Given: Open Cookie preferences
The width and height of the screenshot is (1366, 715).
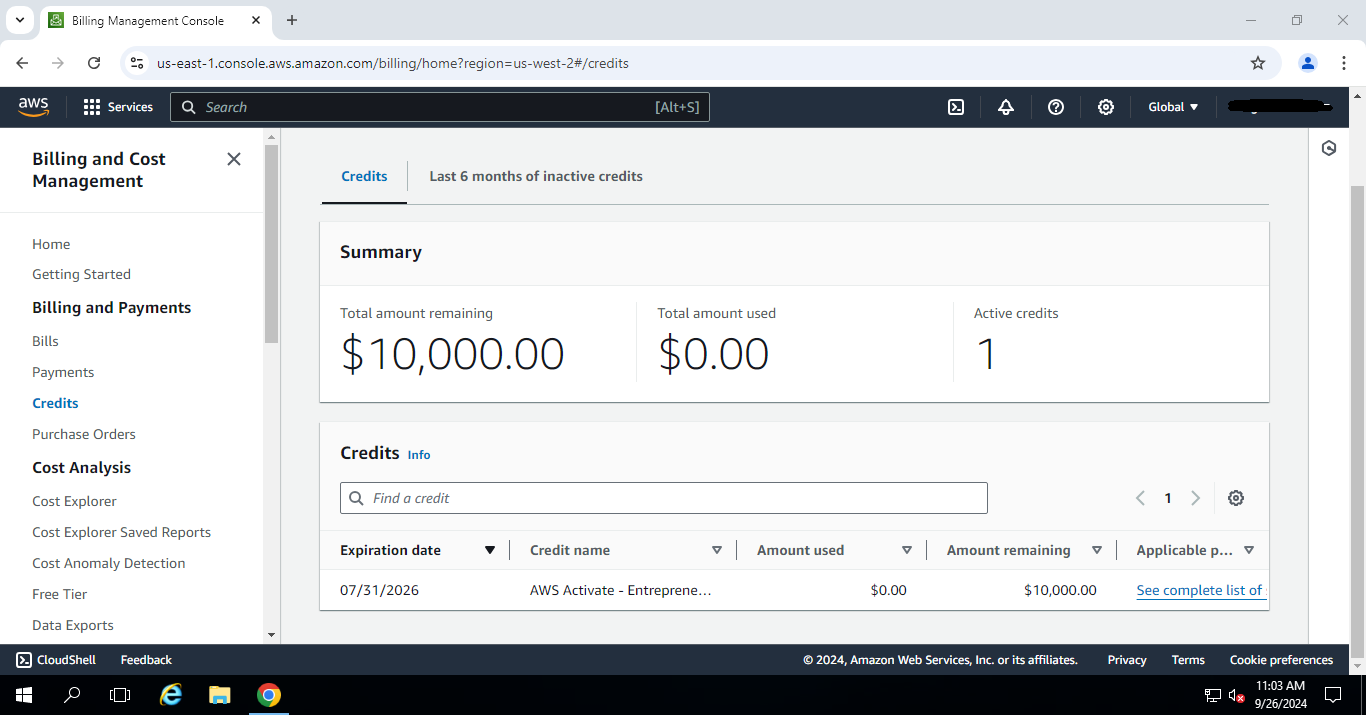Looking at the screenshot, I should tap(1281, 660).
